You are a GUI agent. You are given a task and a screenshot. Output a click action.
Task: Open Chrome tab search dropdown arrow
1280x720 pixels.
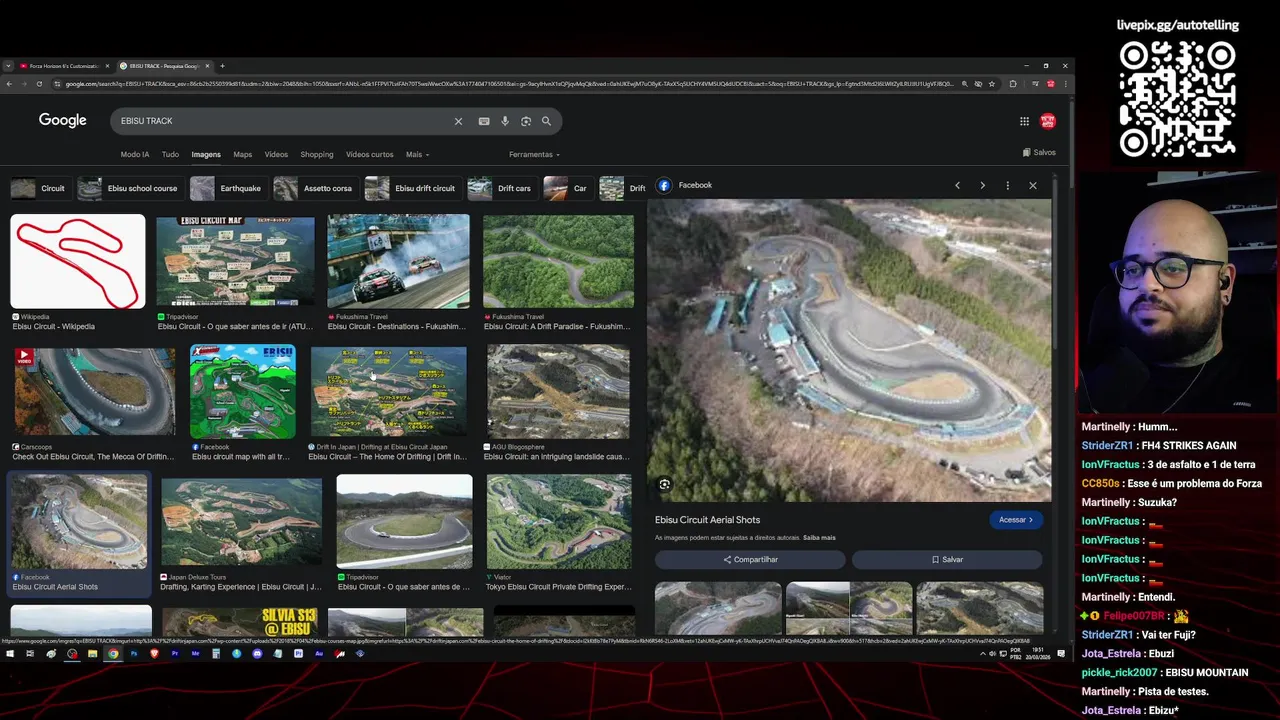tap(8, 66)
